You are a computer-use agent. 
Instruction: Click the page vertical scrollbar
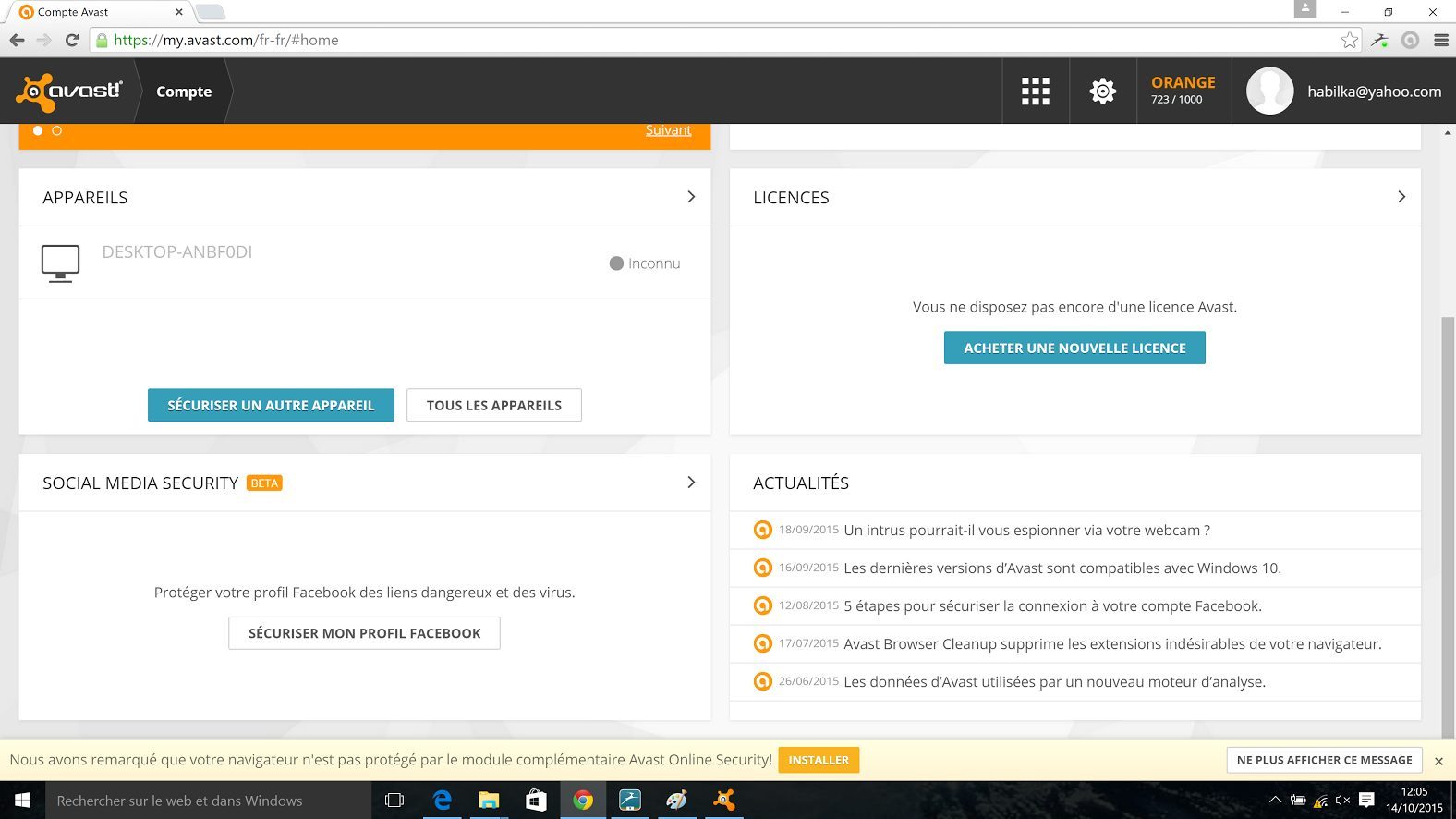pyautogui.click(x=1448, y=527)
